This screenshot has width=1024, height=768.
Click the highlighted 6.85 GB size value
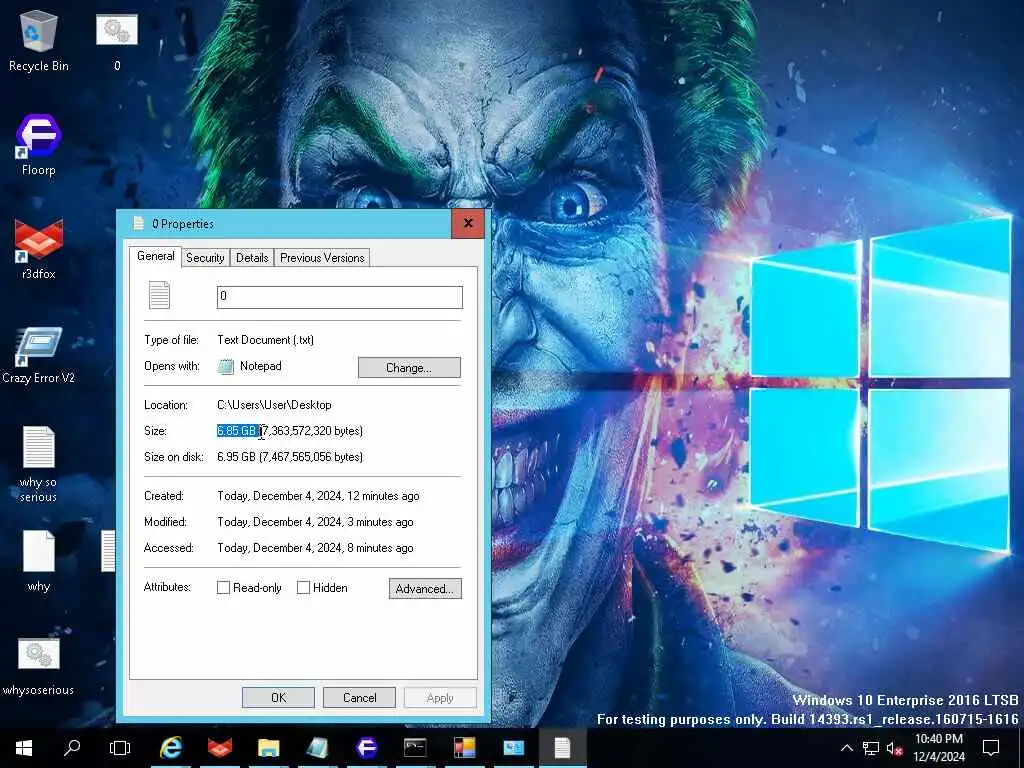point(238,431)
